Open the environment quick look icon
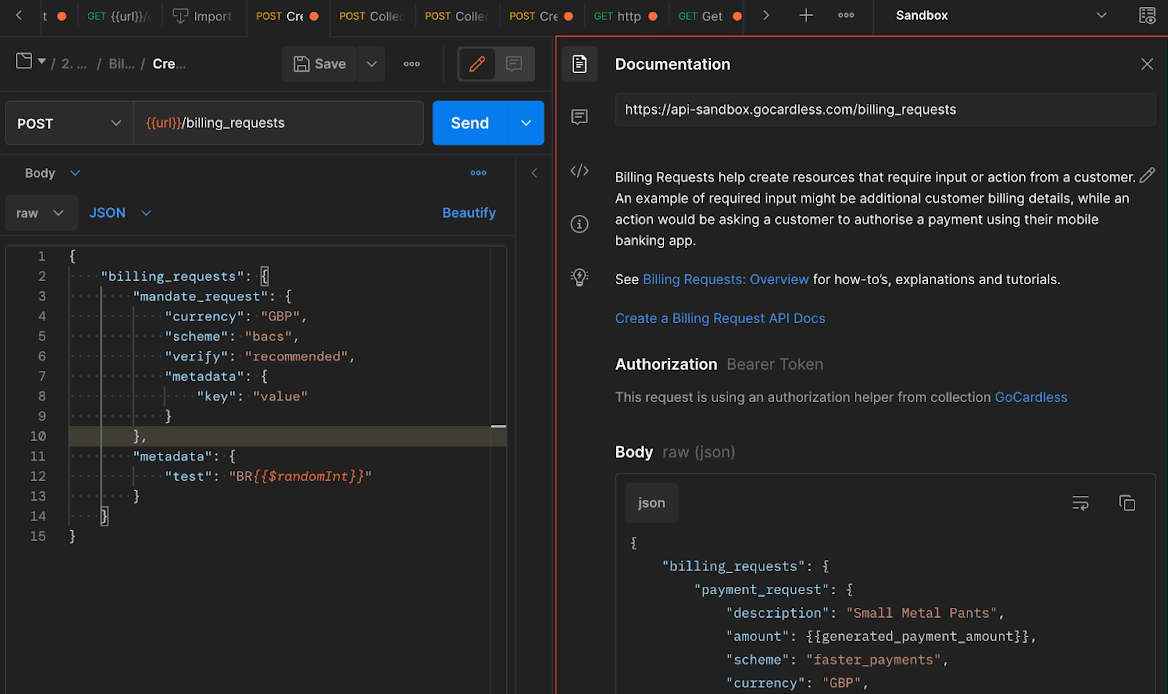 pos(1147,16)
